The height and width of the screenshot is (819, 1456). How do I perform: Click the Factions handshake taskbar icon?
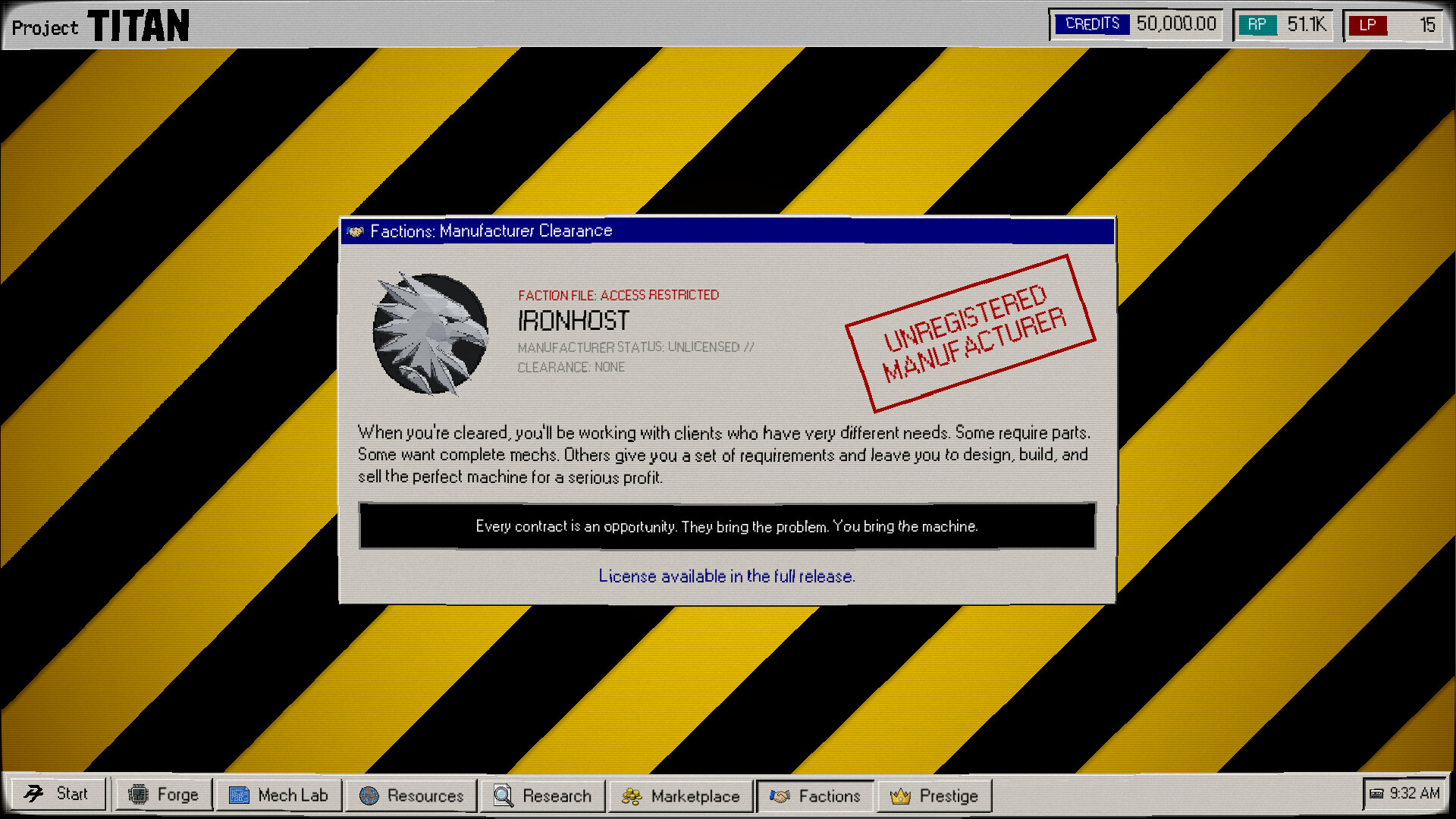coord(780,796)
